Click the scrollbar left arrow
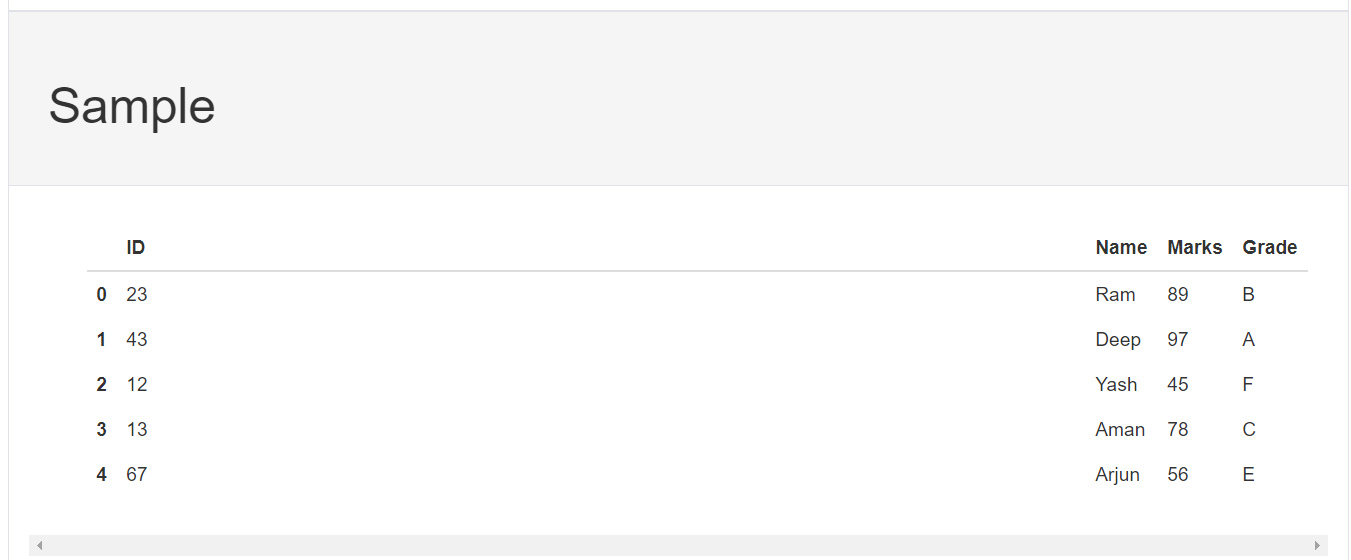The width and height of the screenshot is (1351, 560). tap(40, 545)
